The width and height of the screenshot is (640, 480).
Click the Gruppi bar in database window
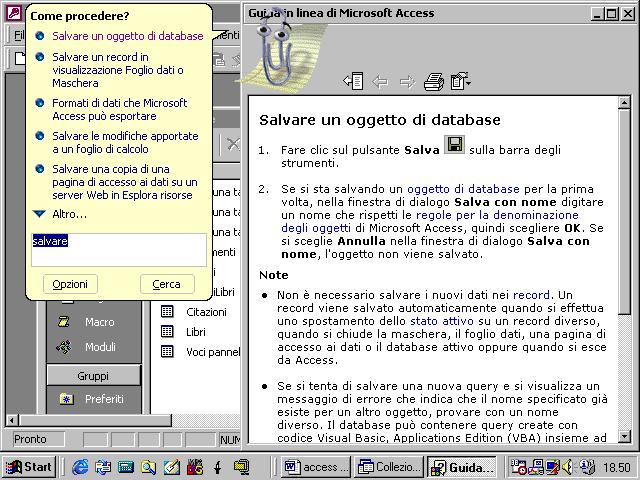(x=93, y=376)
